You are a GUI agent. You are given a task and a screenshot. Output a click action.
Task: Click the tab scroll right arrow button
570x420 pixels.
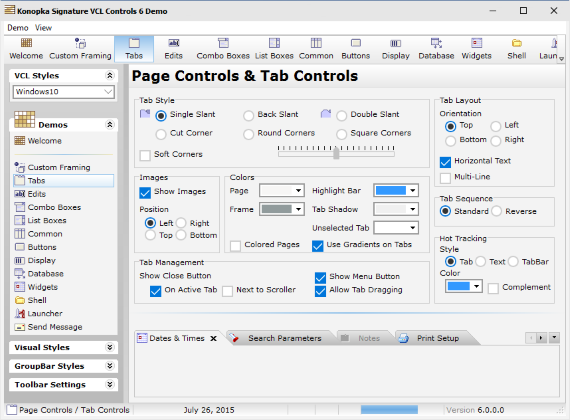[x=541, y=338]
